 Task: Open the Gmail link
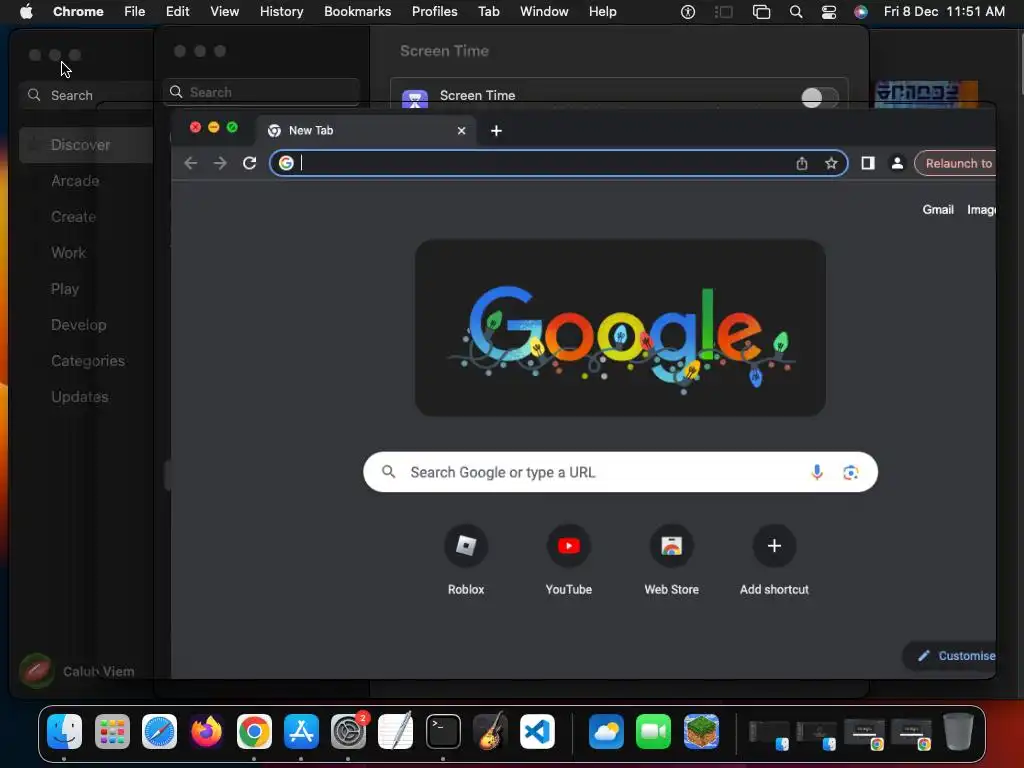point(938,210)
